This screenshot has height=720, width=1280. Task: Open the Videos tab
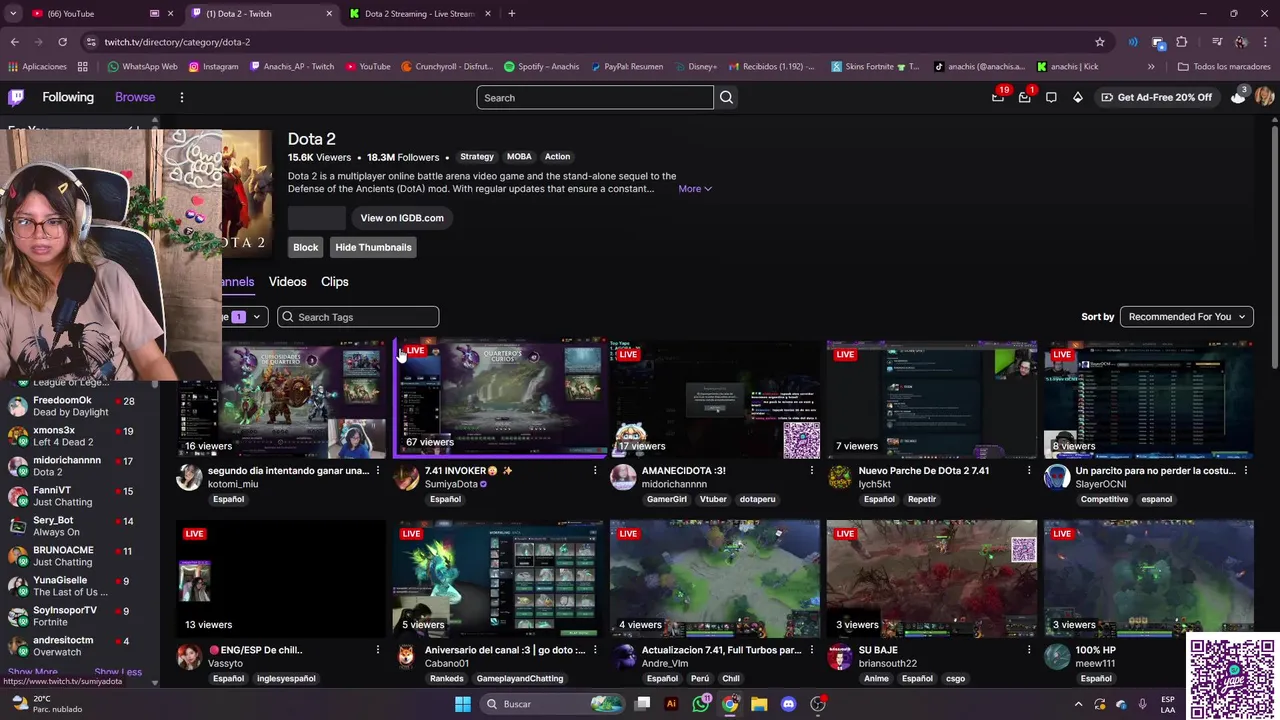pos(287,282)
